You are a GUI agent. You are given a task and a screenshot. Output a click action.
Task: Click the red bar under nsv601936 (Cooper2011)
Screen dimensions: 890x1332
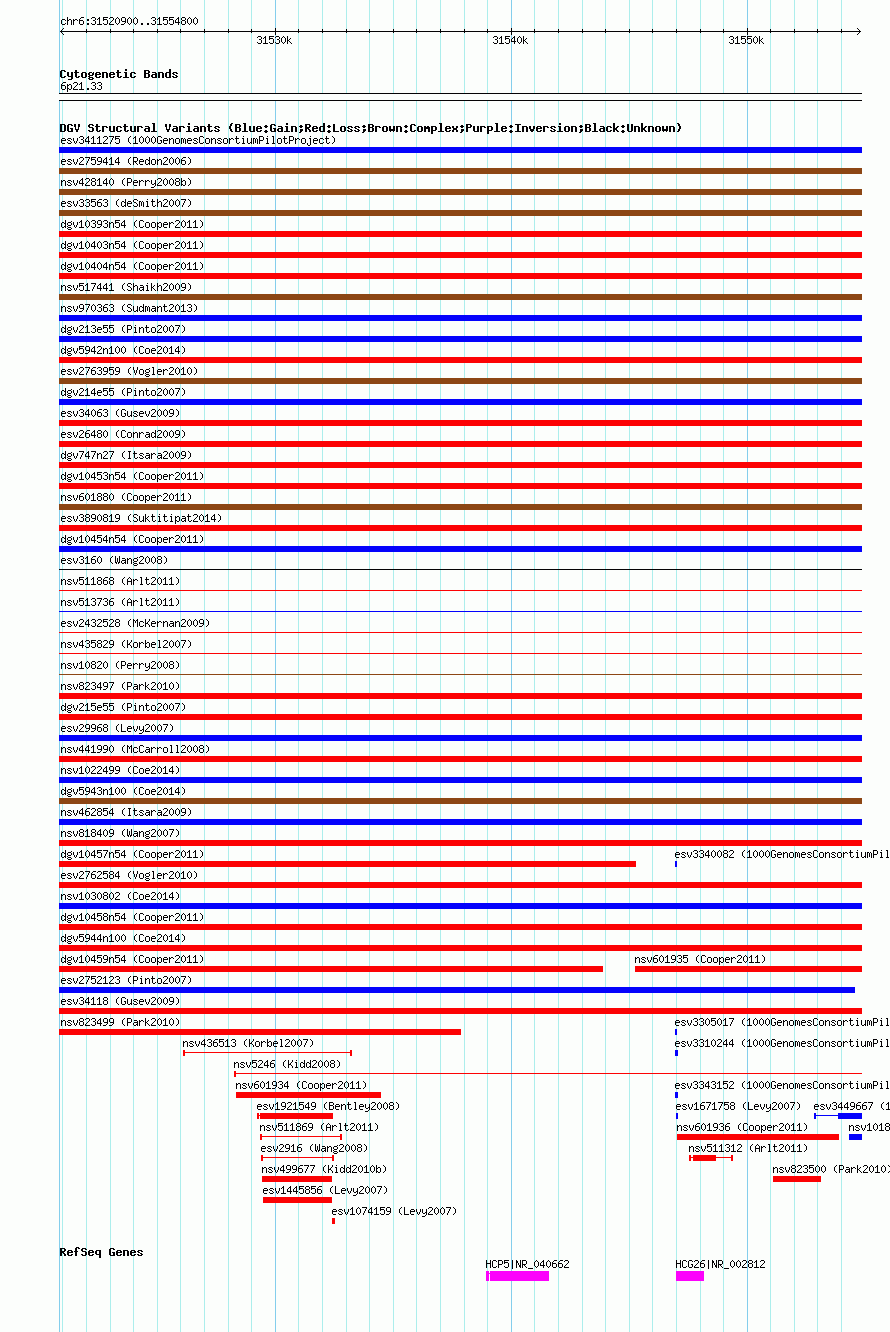758,1137
